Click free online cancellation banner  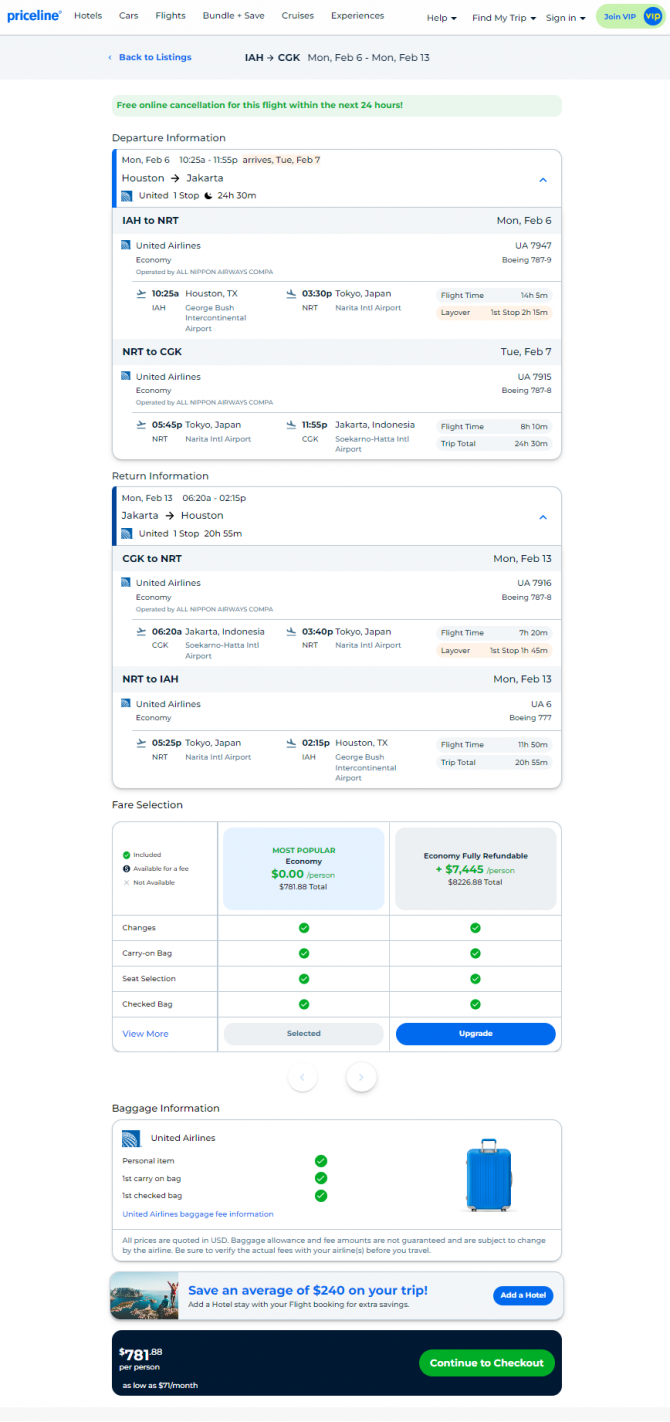[x=336, y=105]
